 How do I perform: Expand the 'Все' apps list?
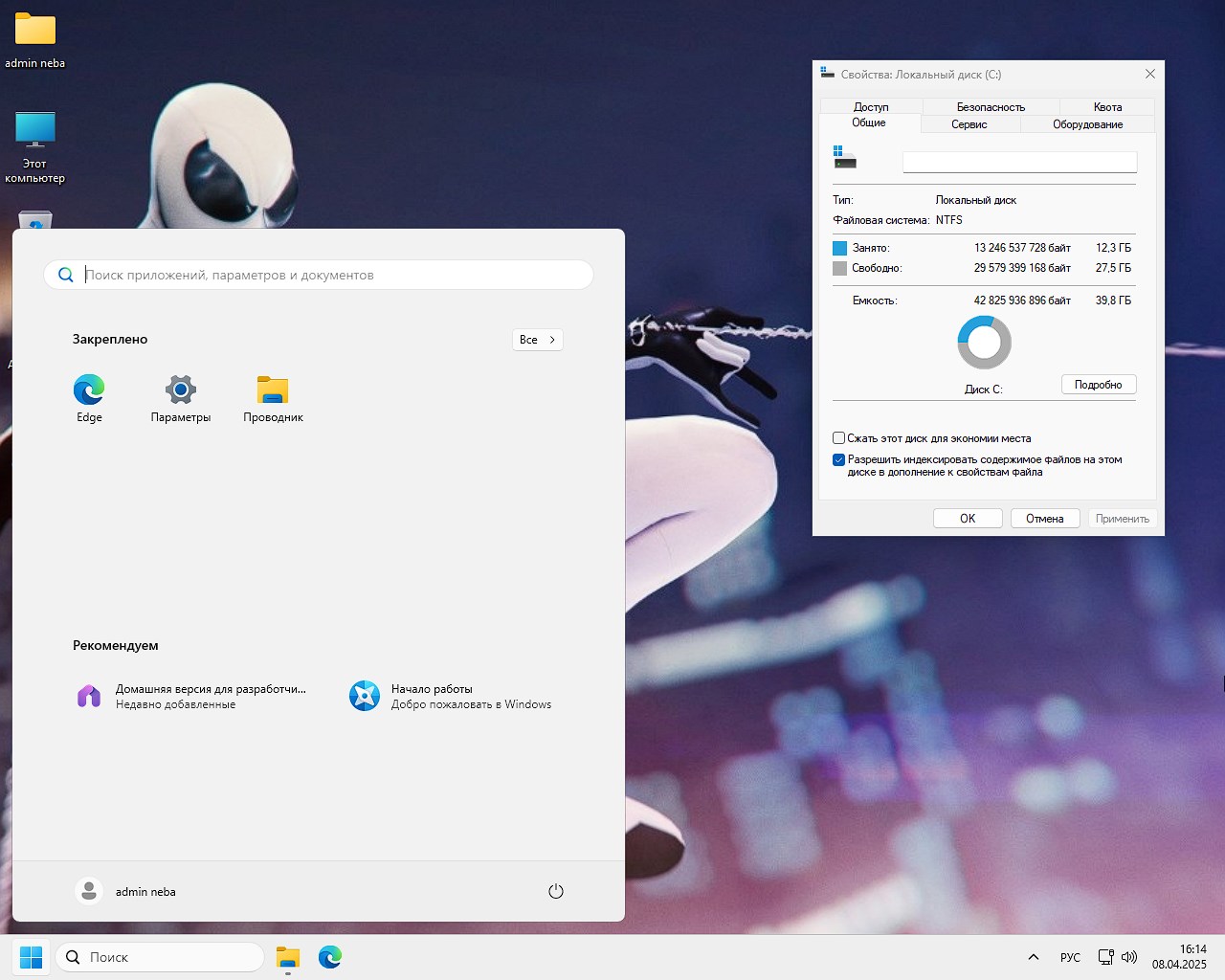pos(537,339)
